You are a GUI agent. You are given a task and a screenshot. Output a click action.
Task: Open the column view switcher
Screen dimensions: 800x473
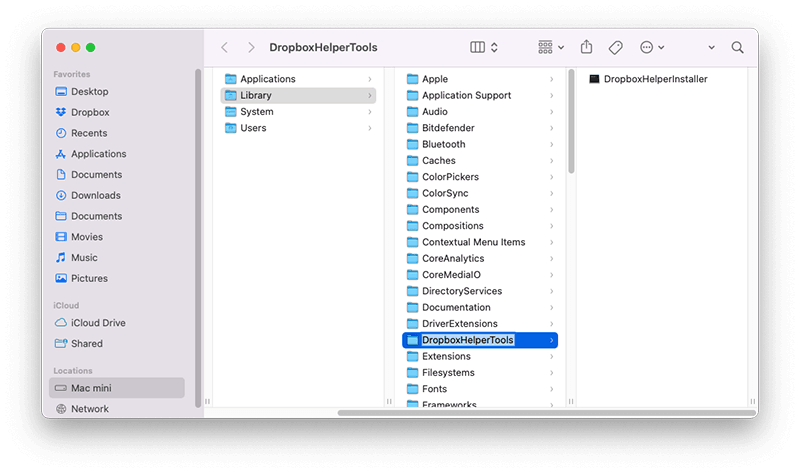point(484,47)
